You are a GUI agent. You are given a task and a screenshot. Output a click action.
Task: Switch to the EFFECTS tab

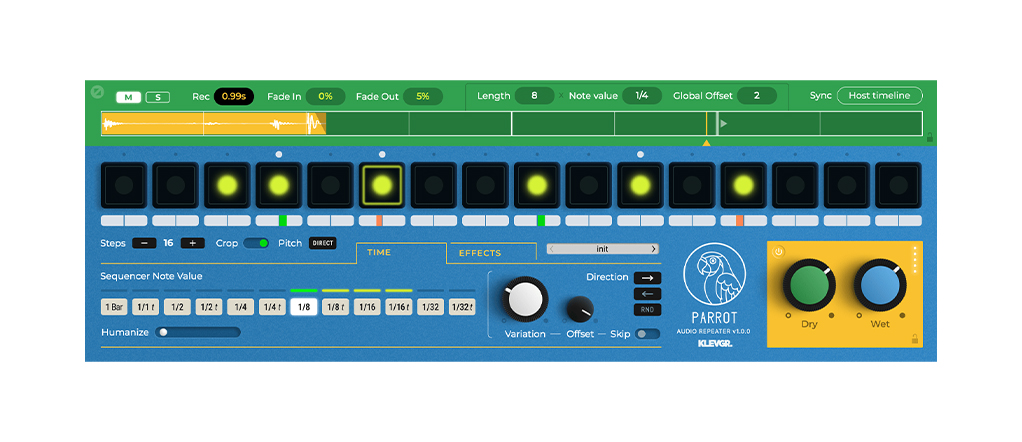[480, 253]
